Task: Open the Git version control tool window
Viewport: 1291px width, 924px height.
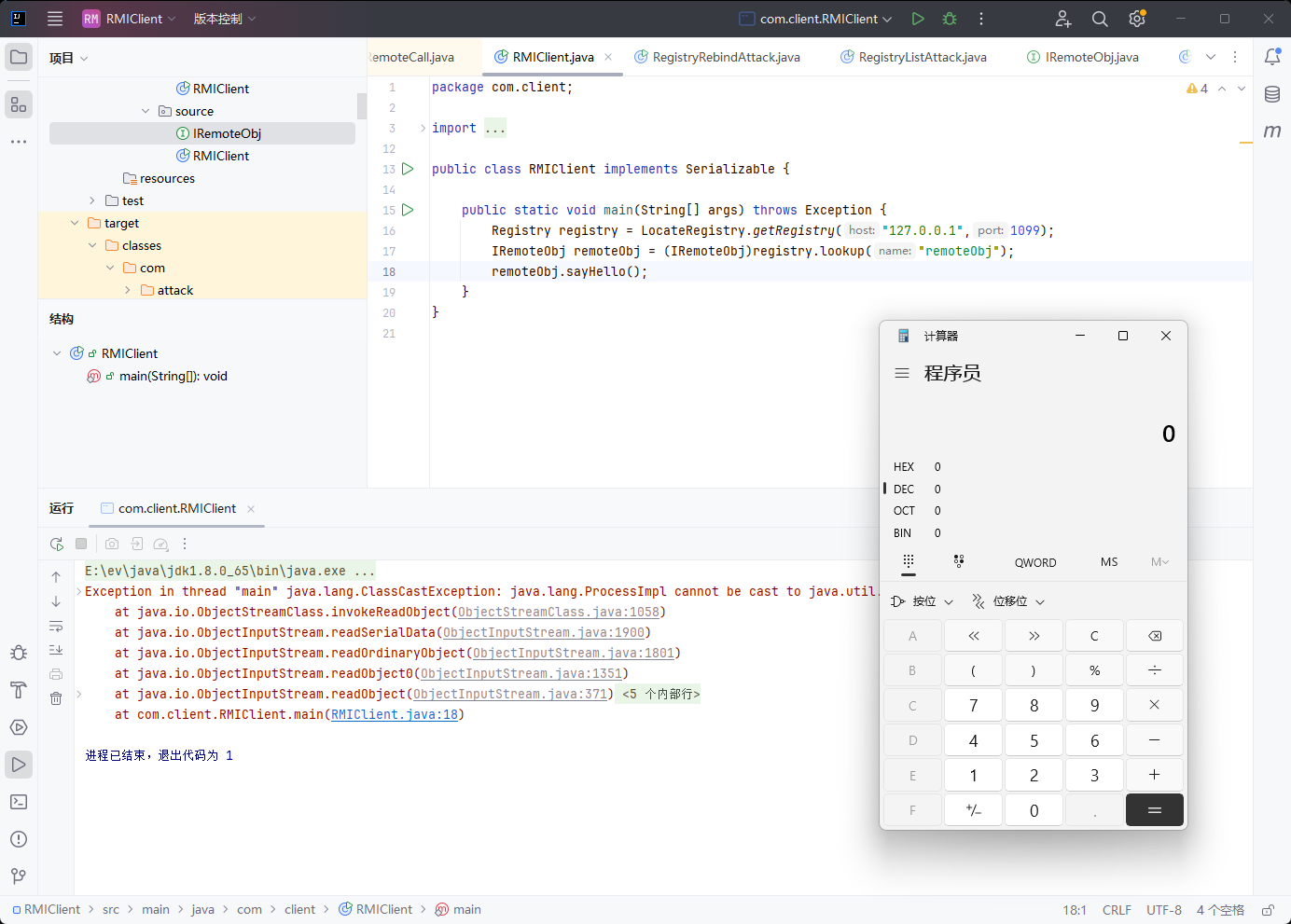Action: point(19,876)
